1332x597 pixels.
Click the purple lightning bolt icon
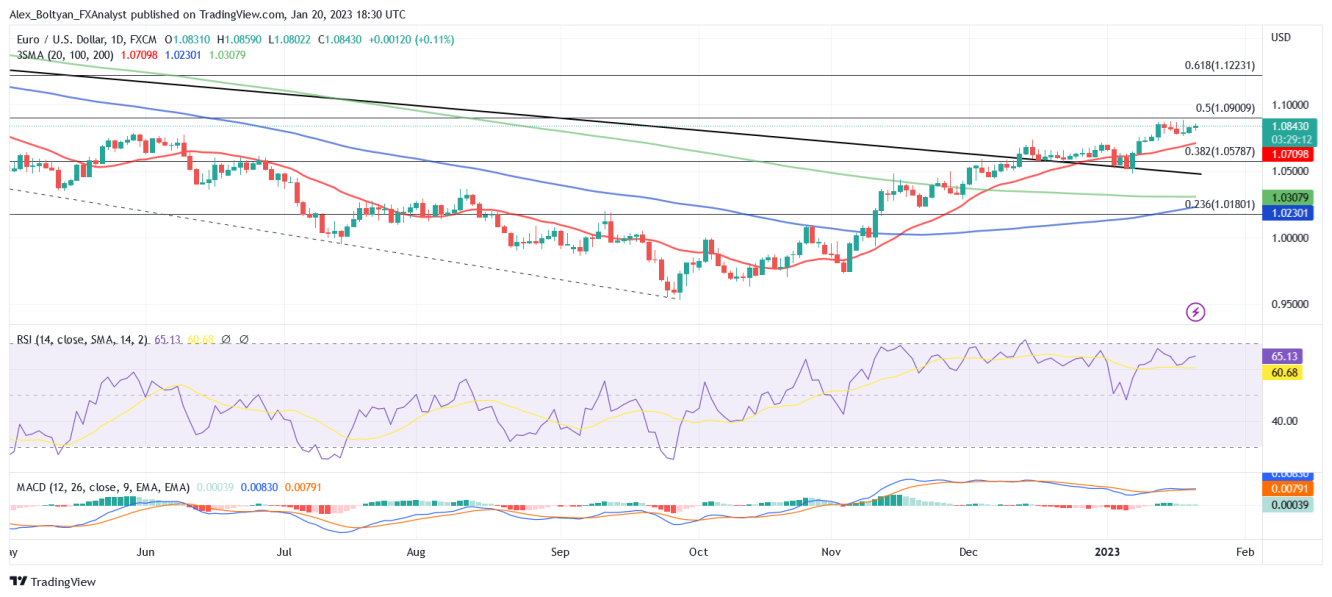point(1195,312)
